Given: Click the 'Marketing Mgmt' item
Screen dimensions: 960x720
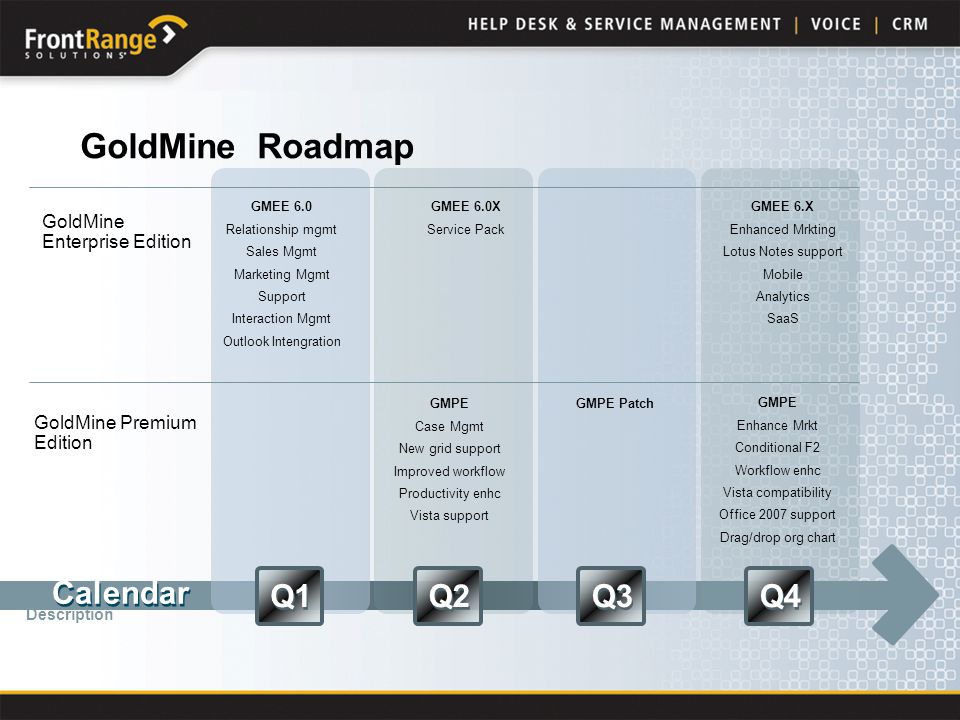Looking at the screenshot, I should coord(282,274).
